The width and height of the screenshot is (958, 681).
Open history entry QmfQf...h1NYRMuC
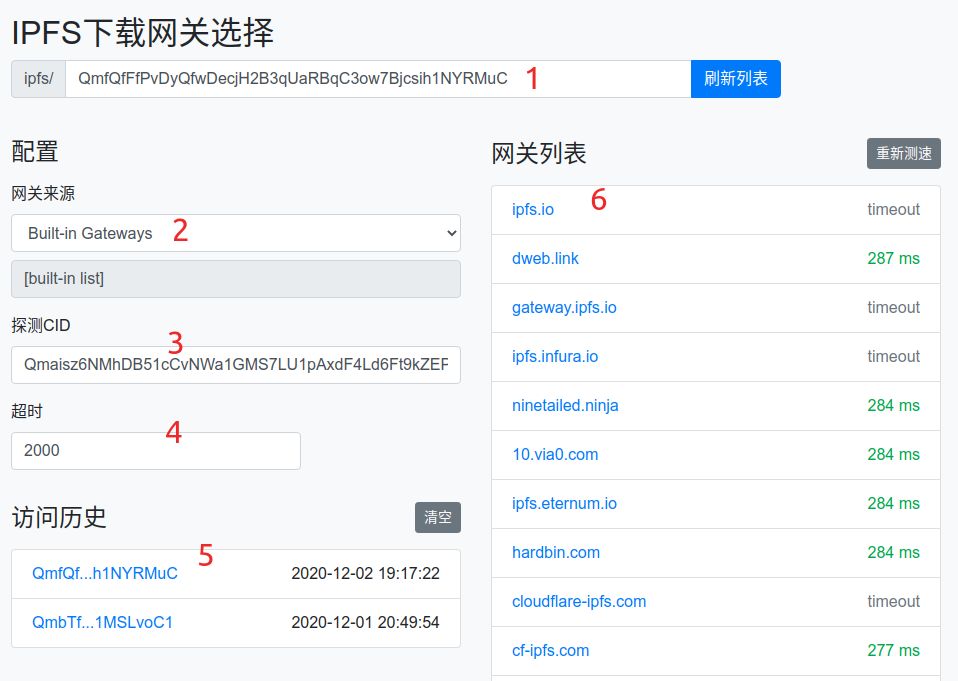(x=104, y=574)
